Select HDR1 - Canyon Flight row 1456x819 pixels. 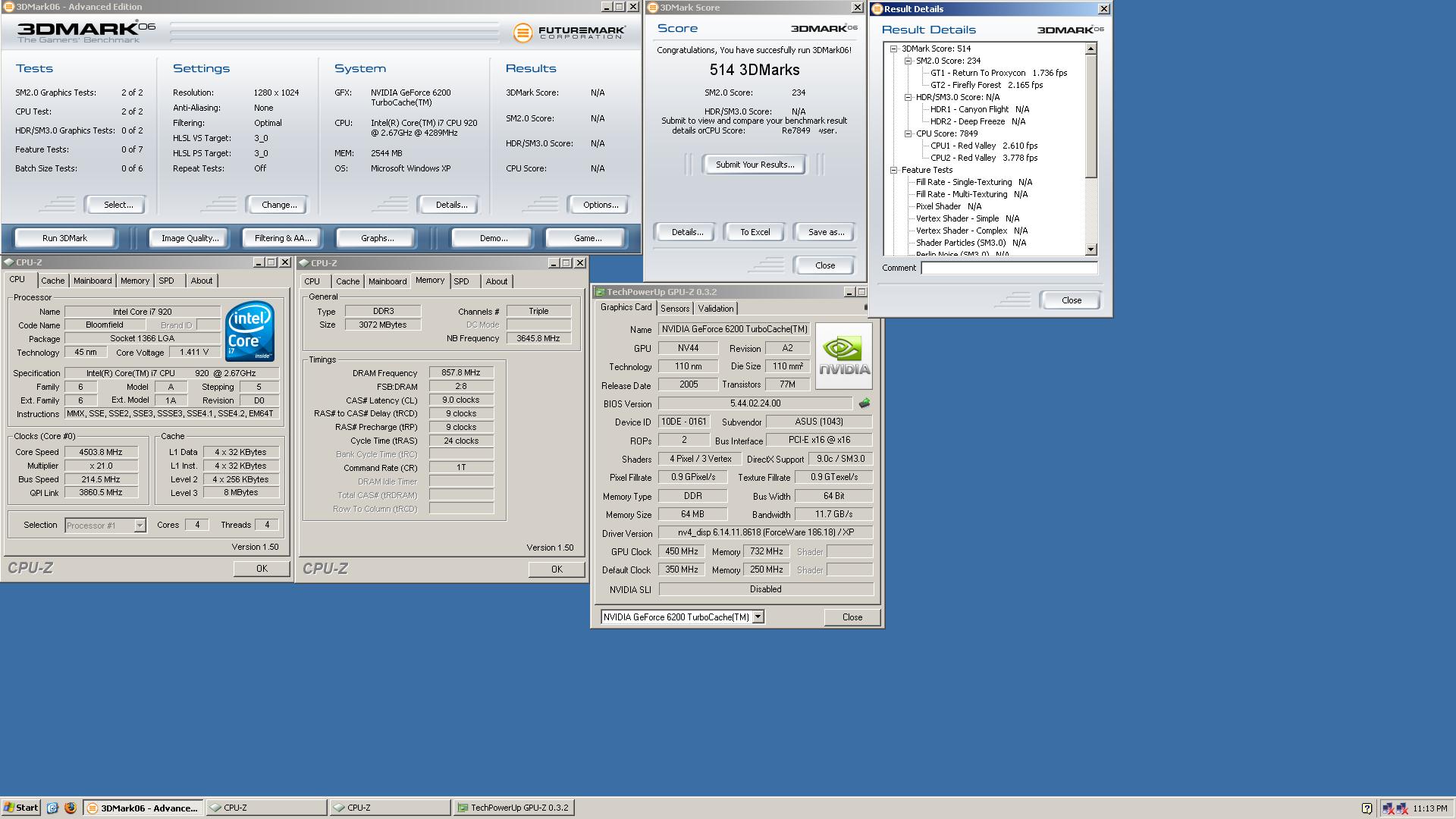pyautogui.click(x=980, y=109)
